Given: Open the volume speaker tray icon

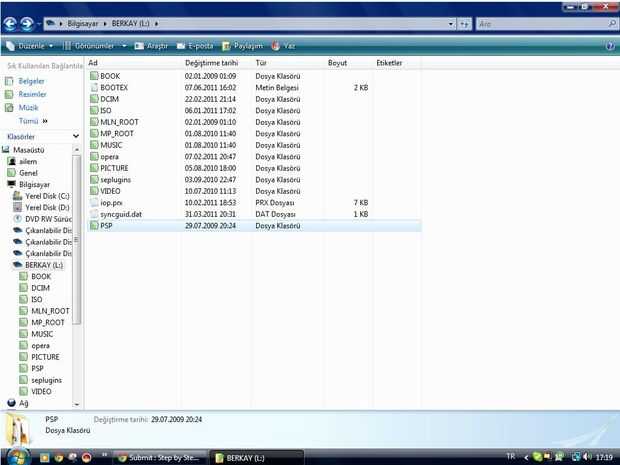Looking at the screenshot, I should click(x=587, y=457).
